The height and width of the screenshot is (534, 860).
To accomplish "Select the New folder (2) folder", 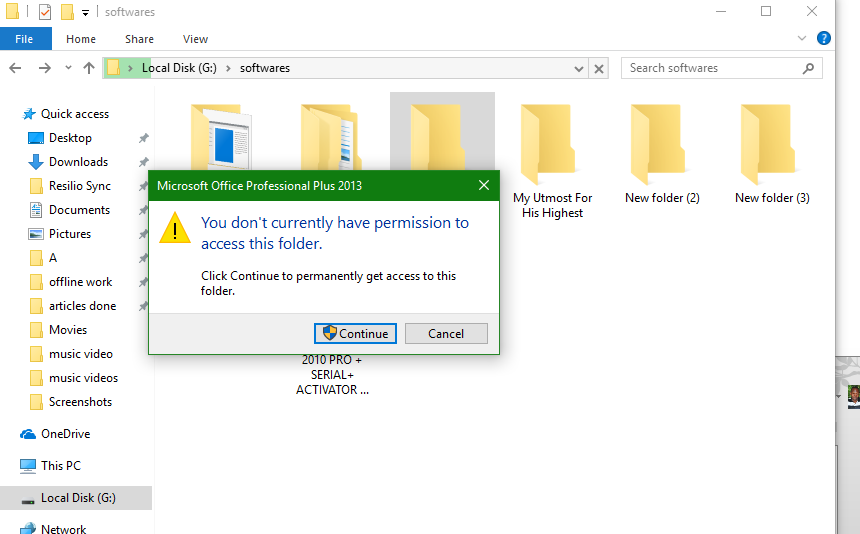I will (662, 154).
